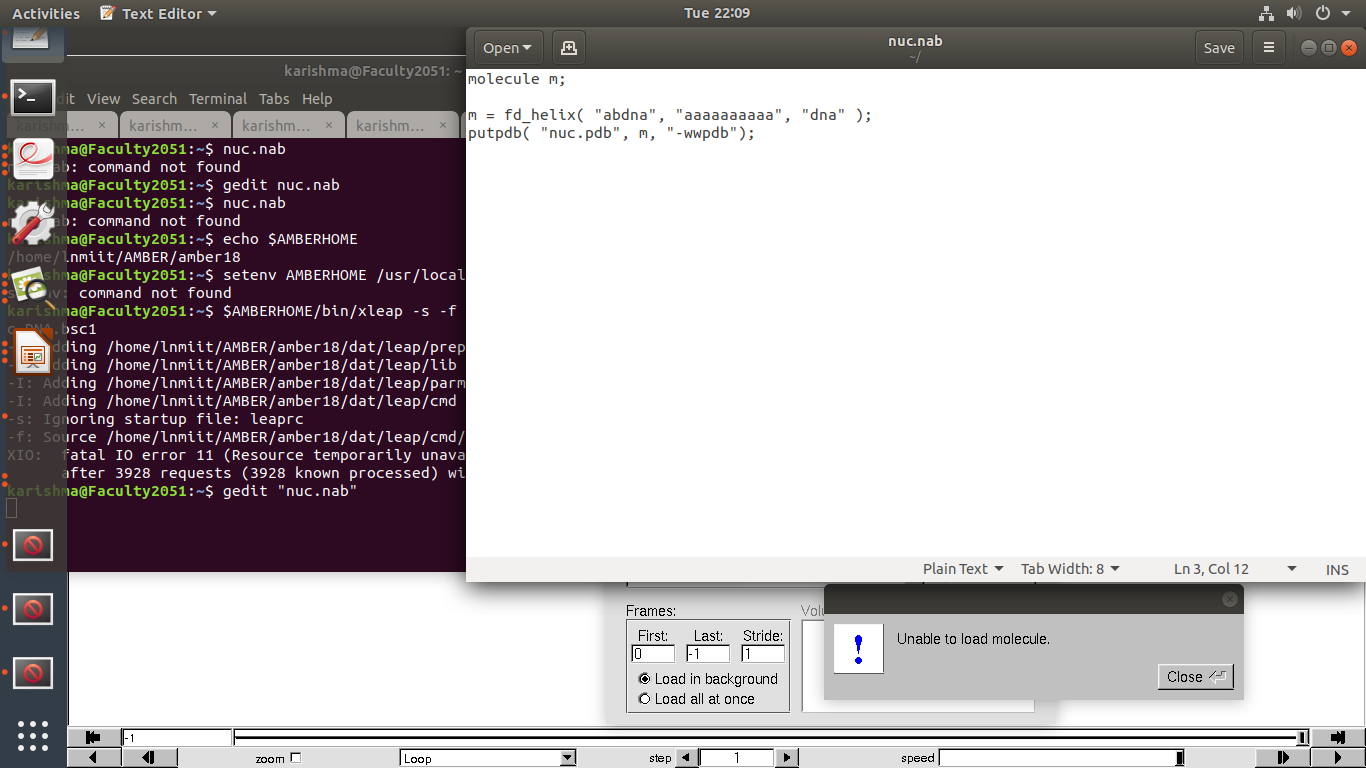Screen dimensions: 1366x768
Task: Open the Search menu in the terminal
Action: point(154,99)
